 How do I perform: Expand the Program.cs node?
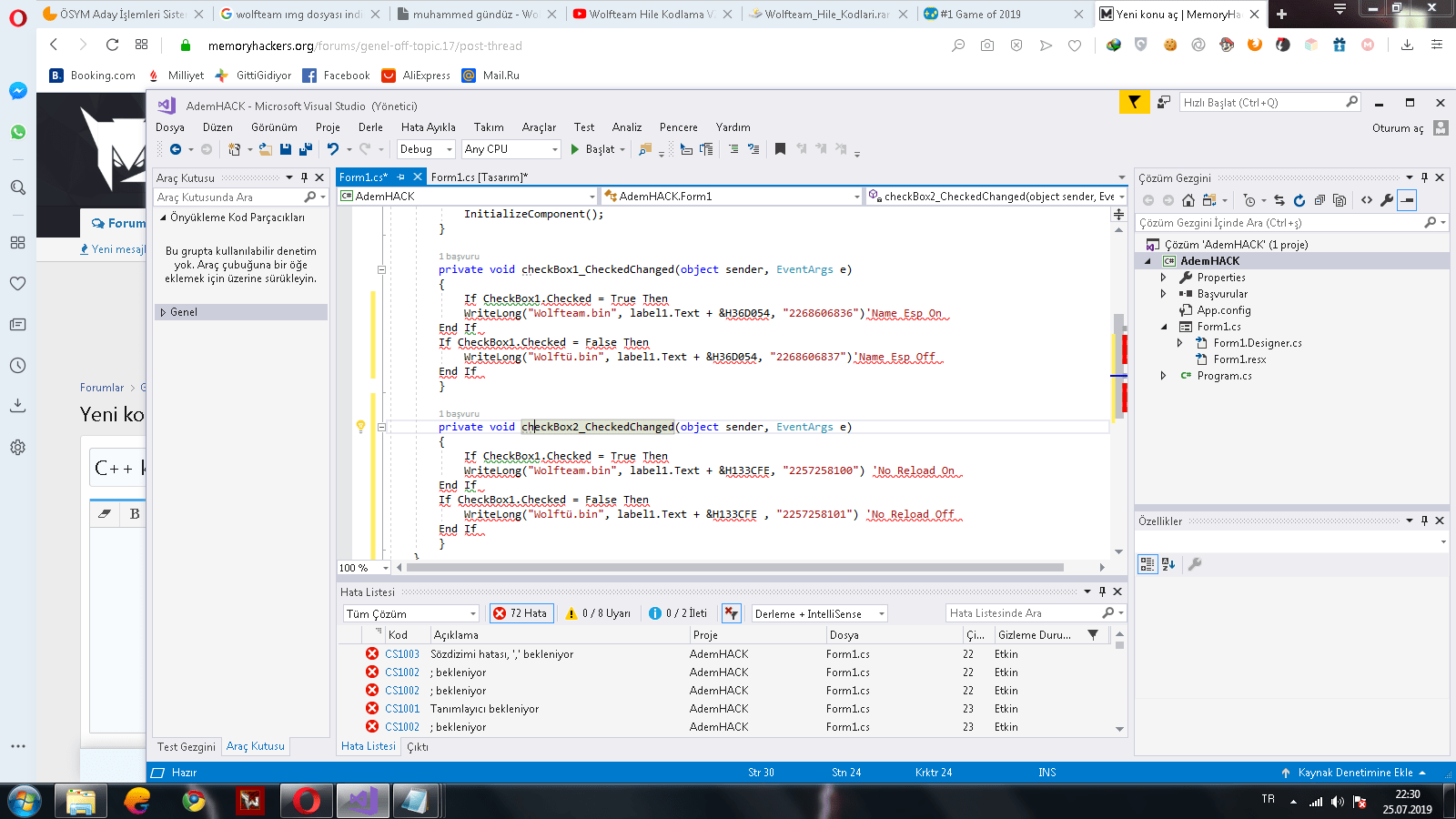[1164, 376]
